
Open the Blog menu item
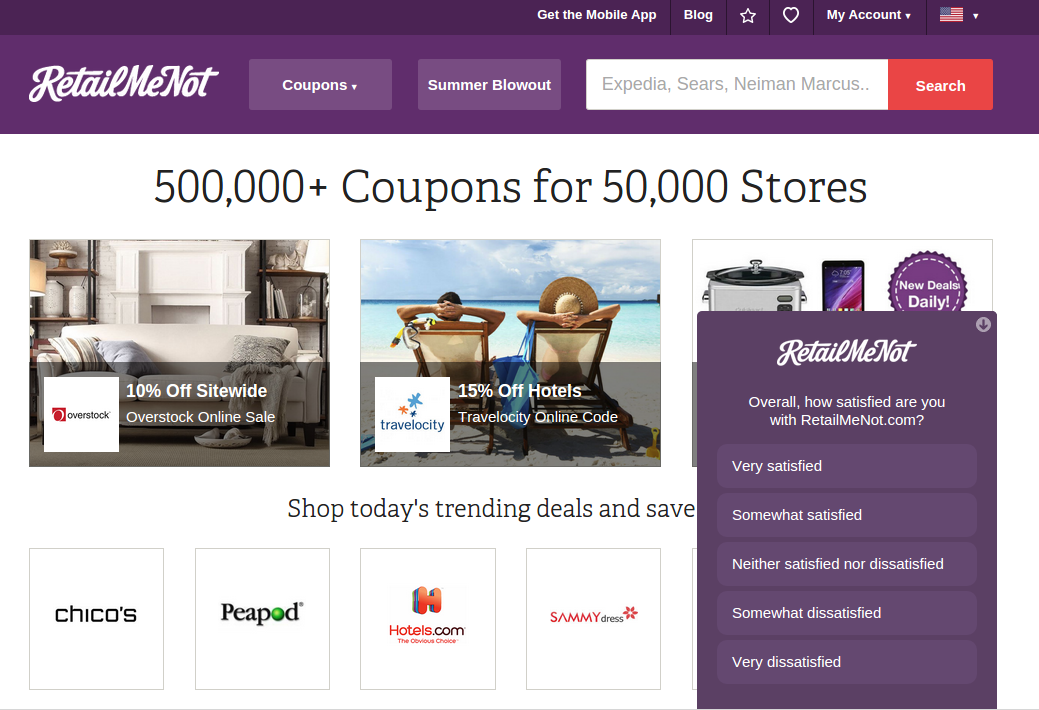698,15
